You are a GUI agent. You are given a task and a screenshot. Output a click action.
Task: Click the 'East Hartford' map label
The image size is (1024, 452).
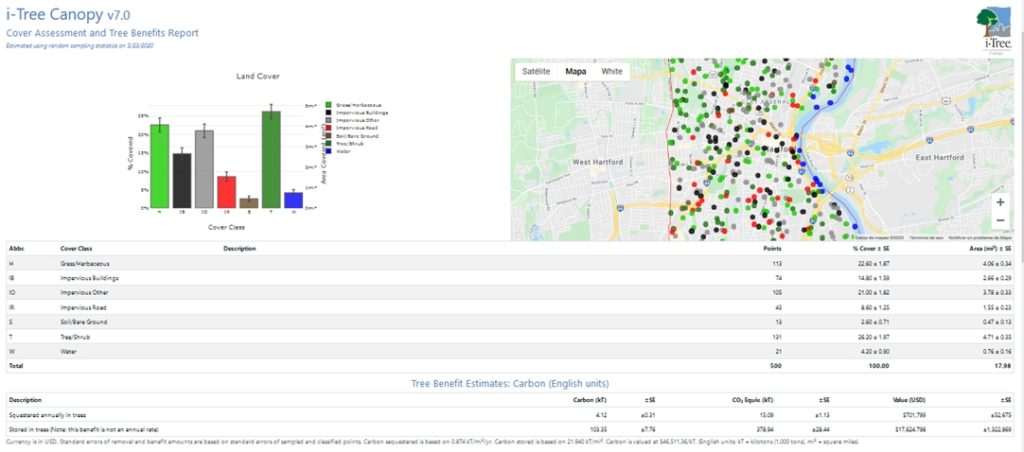click(939, 157)
